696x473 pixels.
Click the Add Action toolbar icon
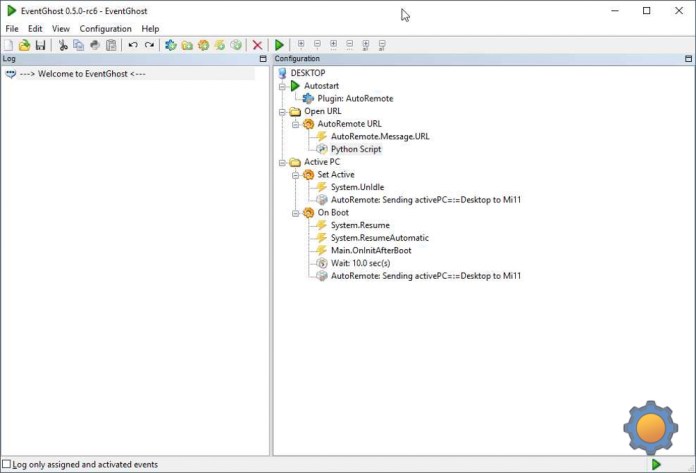pyautogui.click(x=236, y=45)
